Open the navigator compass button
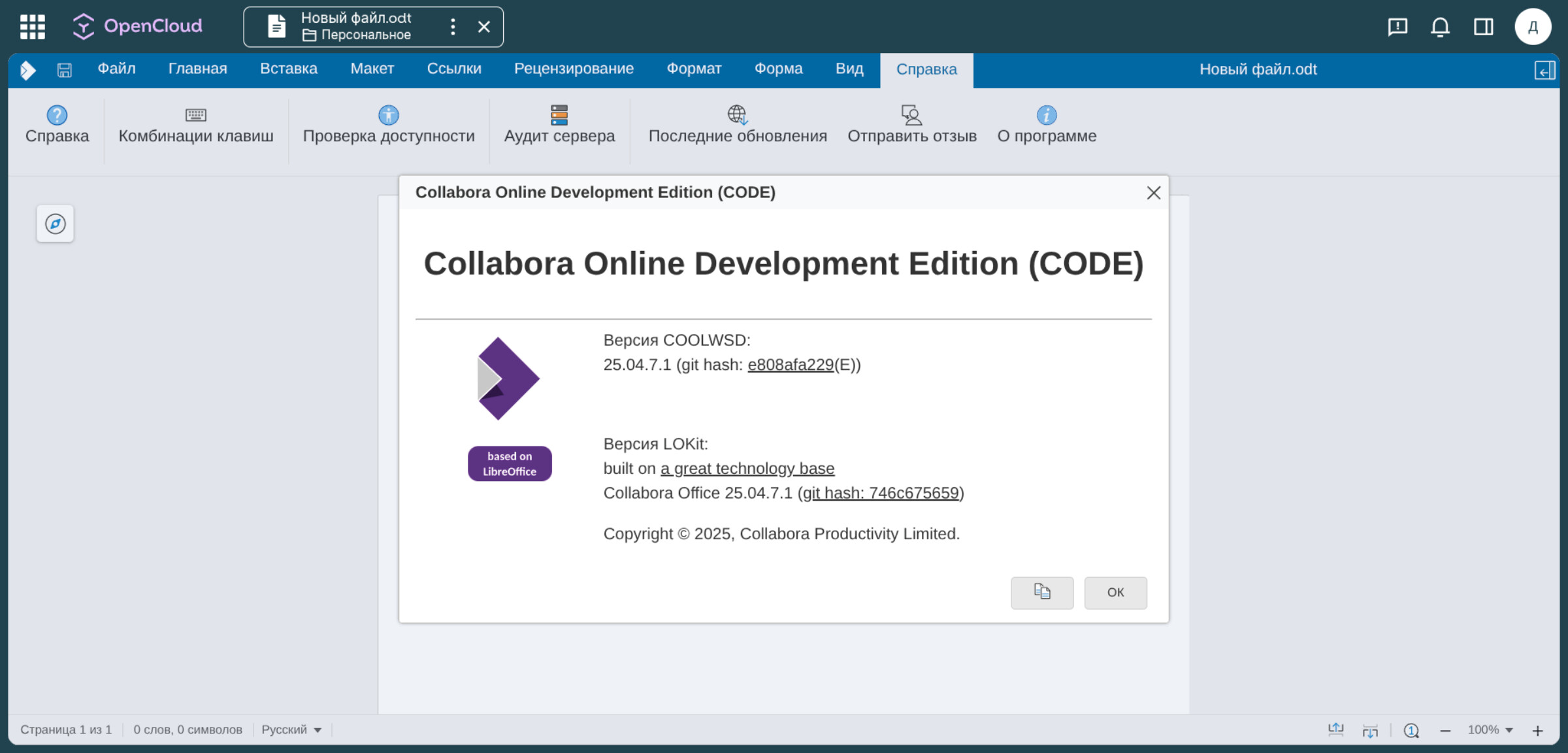1568x753 pixels. coord(56,224)
